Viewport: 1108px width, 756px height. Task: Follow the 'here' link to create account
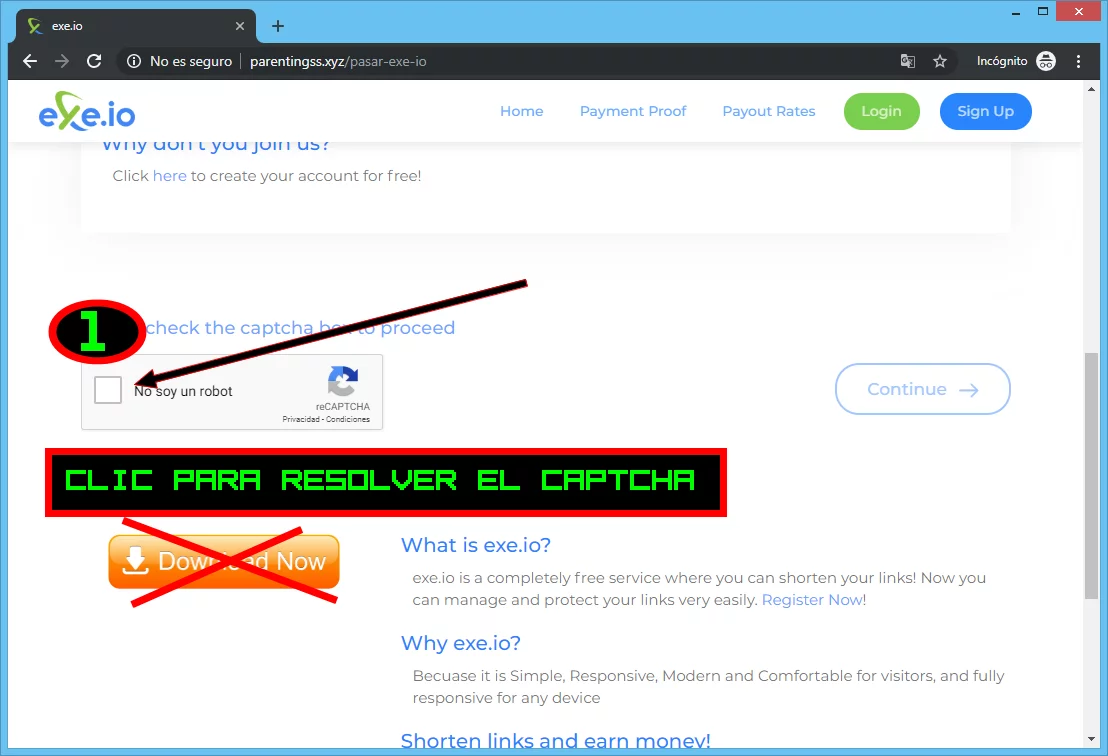point(169,176)
